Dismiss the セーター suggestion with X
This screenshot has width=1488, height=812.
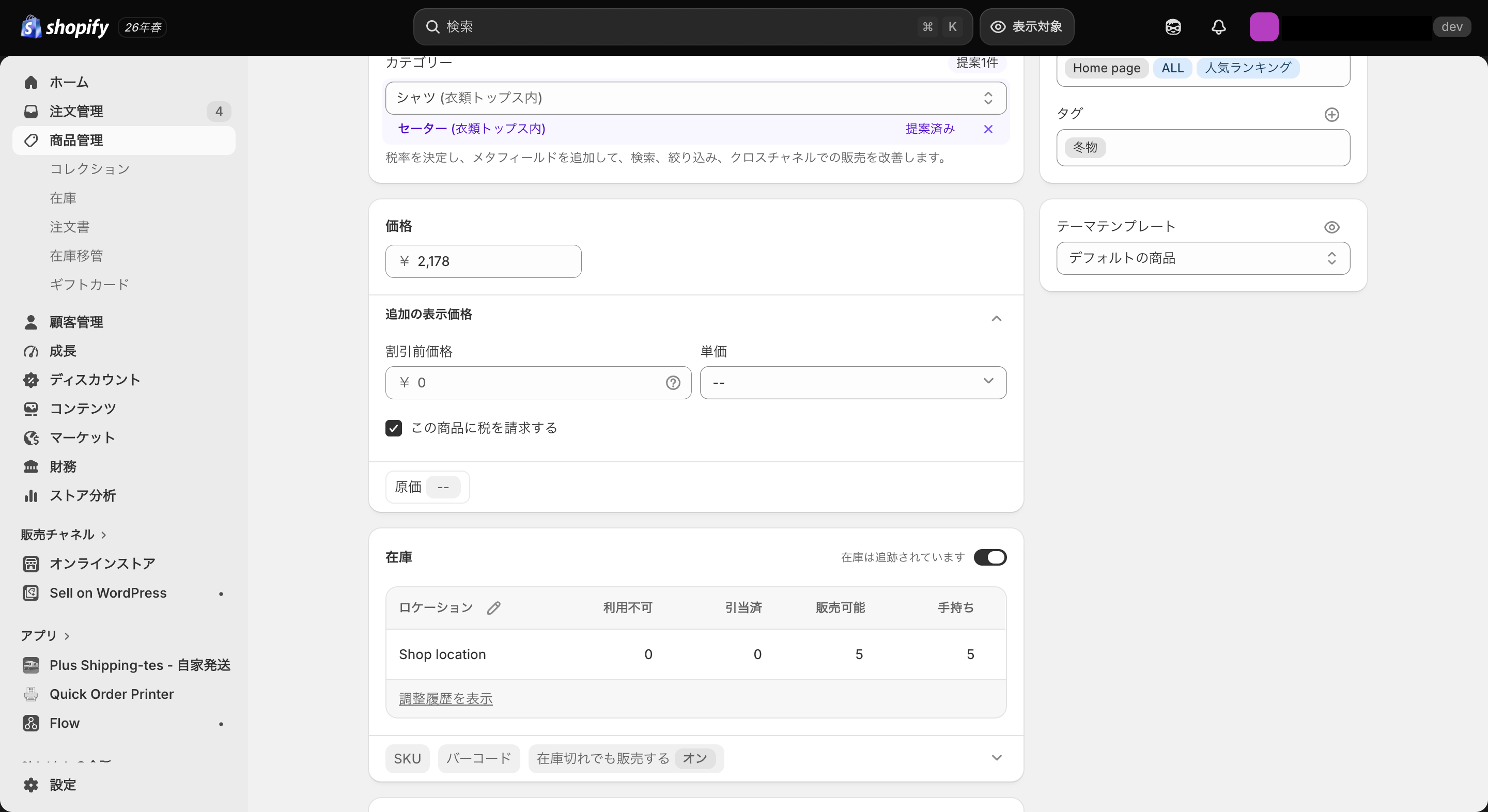coord(988,129)
